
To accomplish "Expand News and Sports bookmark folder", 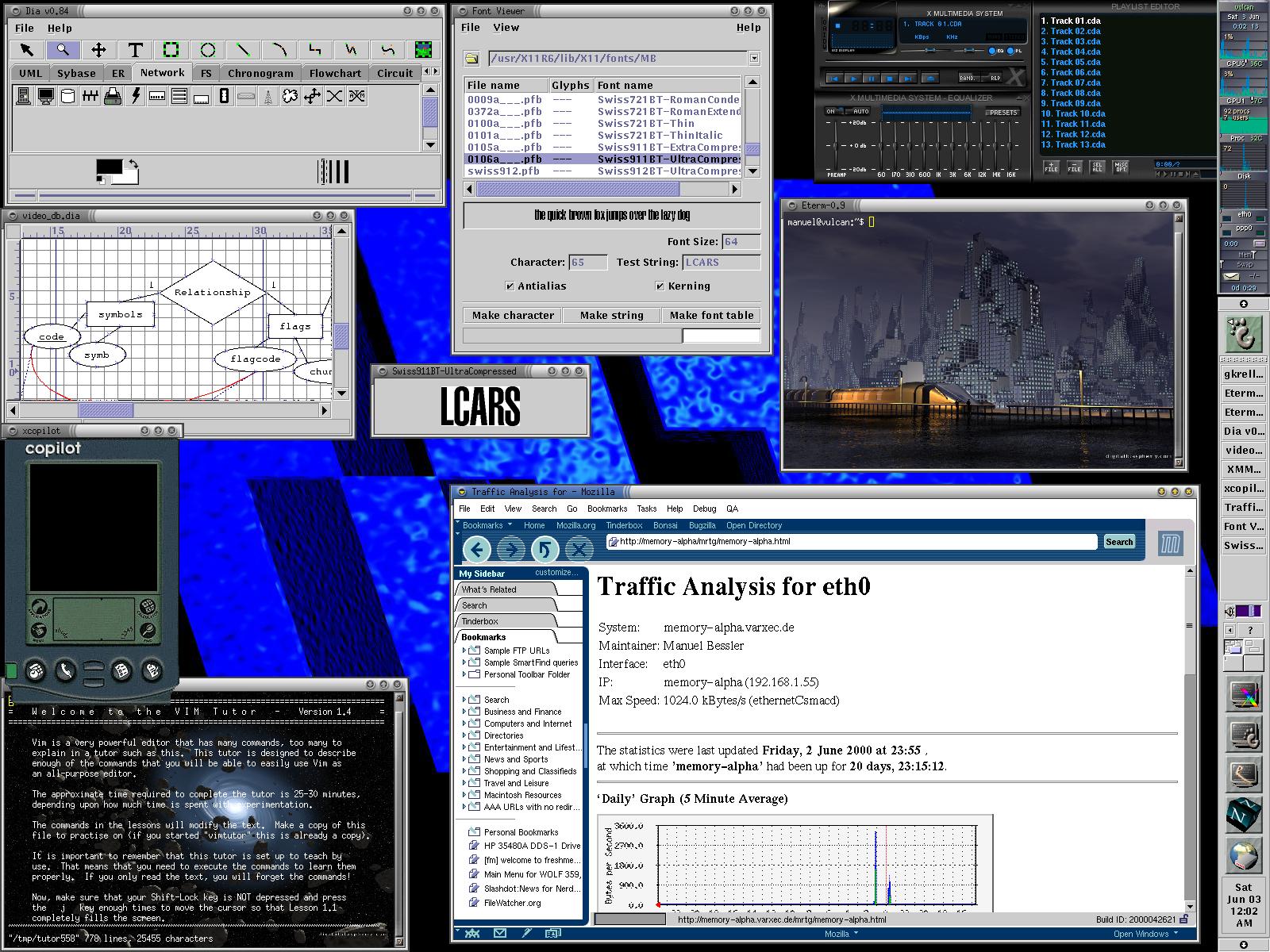I will pos(465,759).
